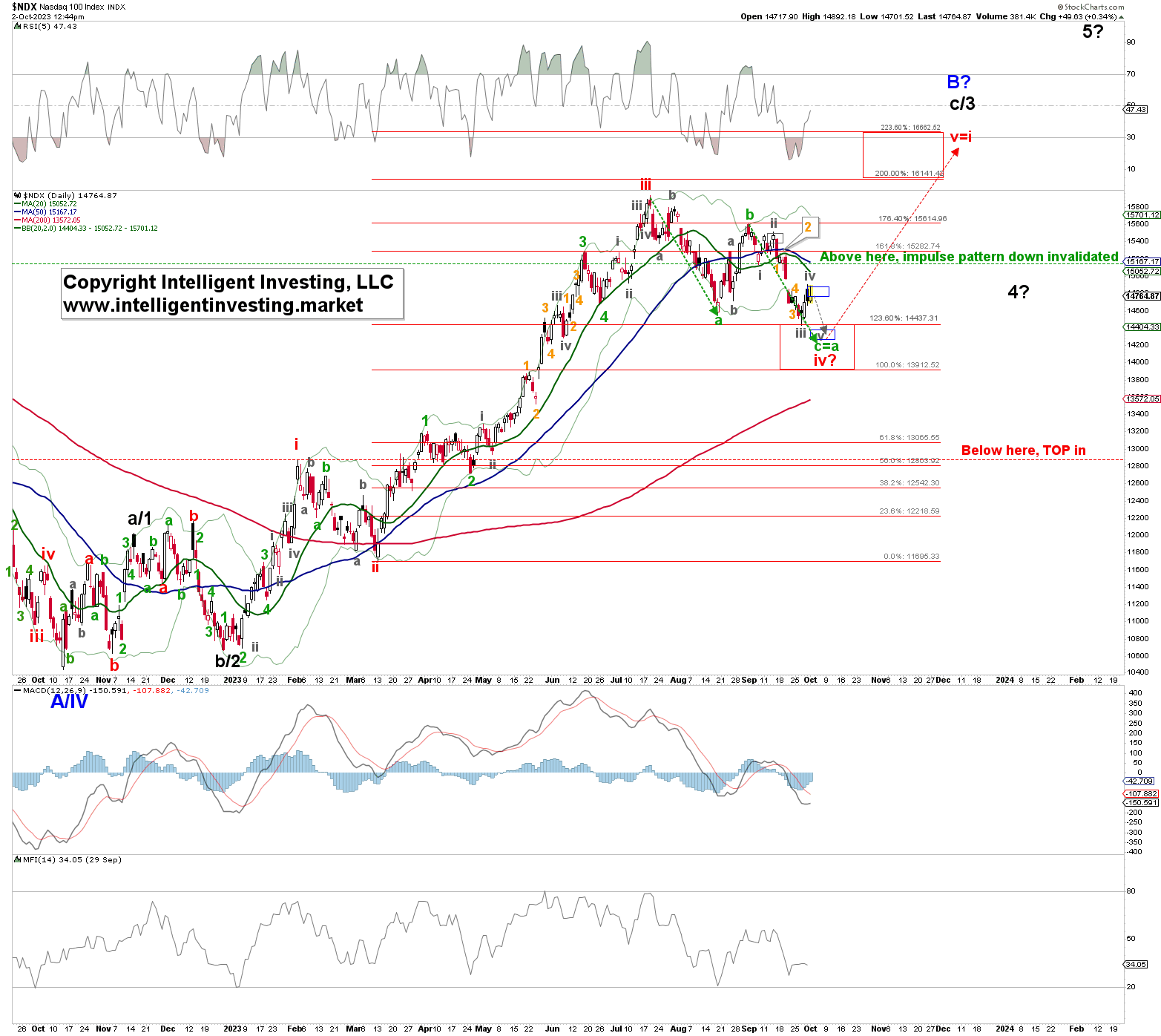This screenshot has height=1036, width=1161.
Task: Click the 14404.33 lower band price tag
Action: point(1142,327)
